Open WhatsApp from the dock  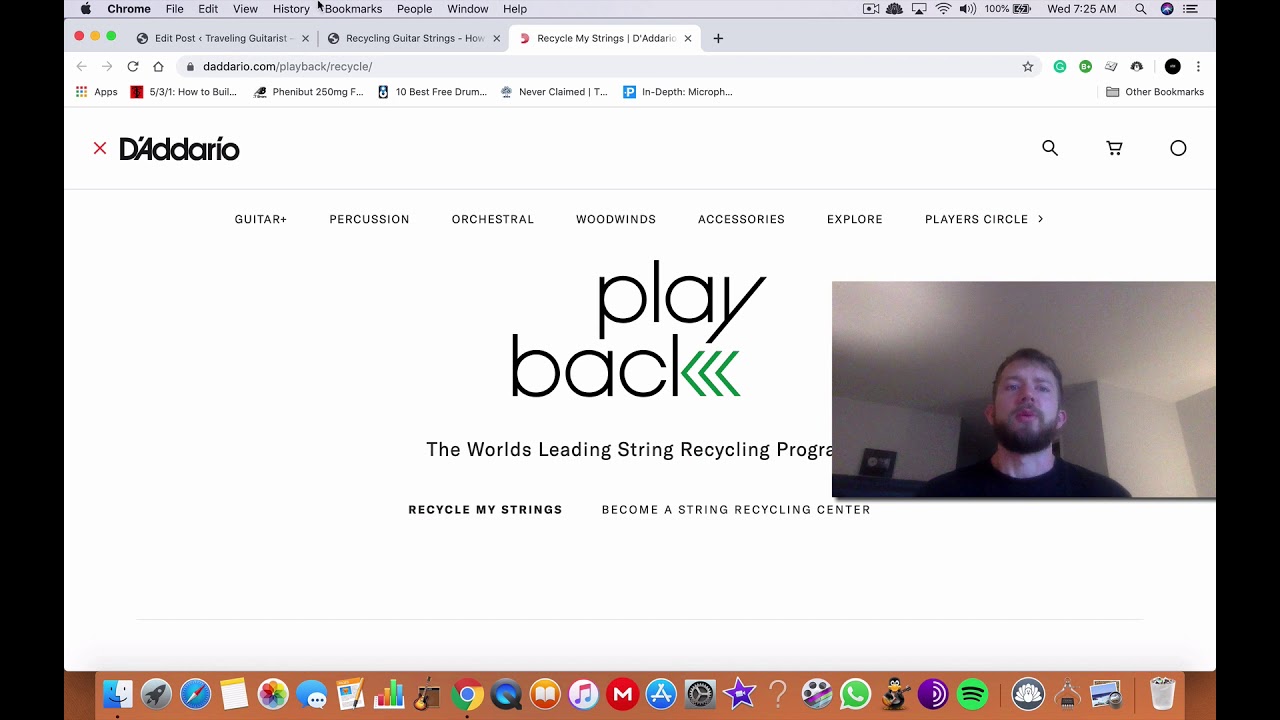856,693
